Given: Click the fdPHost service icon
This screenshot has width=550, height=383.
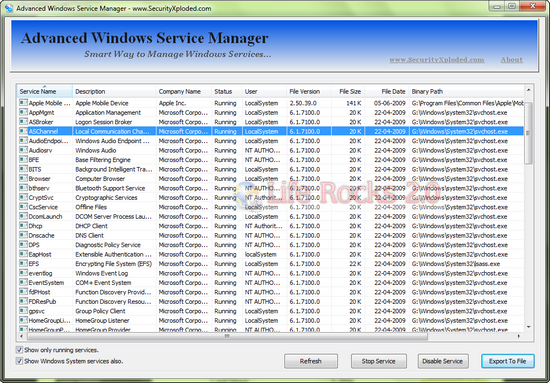Looking at the screenshot, I should pyautogui.click(x=23, y=292).
